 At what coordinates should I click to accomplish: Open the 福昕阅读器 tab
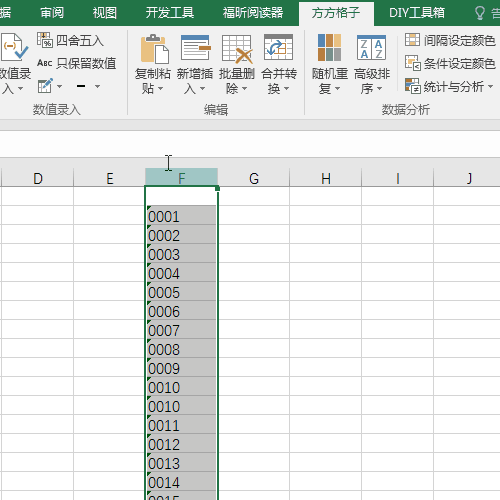click(x=253, y=13)
